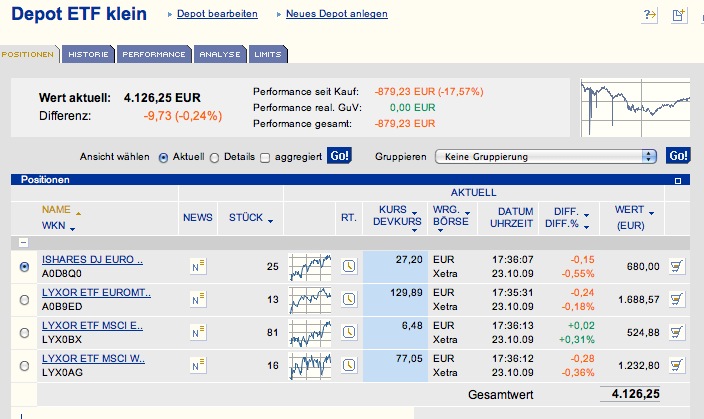The height and width of the screenshot is (419, 704).
Task: Click realtime clock icon for LYX0AG row
Action: pyautogui.click(x=348, y=366)
